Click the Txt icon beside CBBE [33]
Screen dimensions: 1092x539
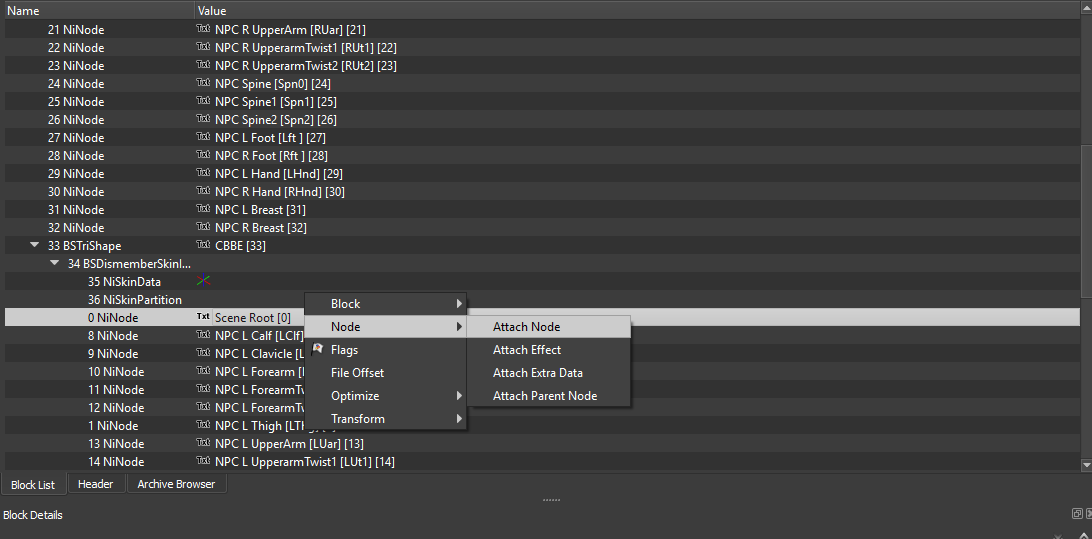[203, 246]
